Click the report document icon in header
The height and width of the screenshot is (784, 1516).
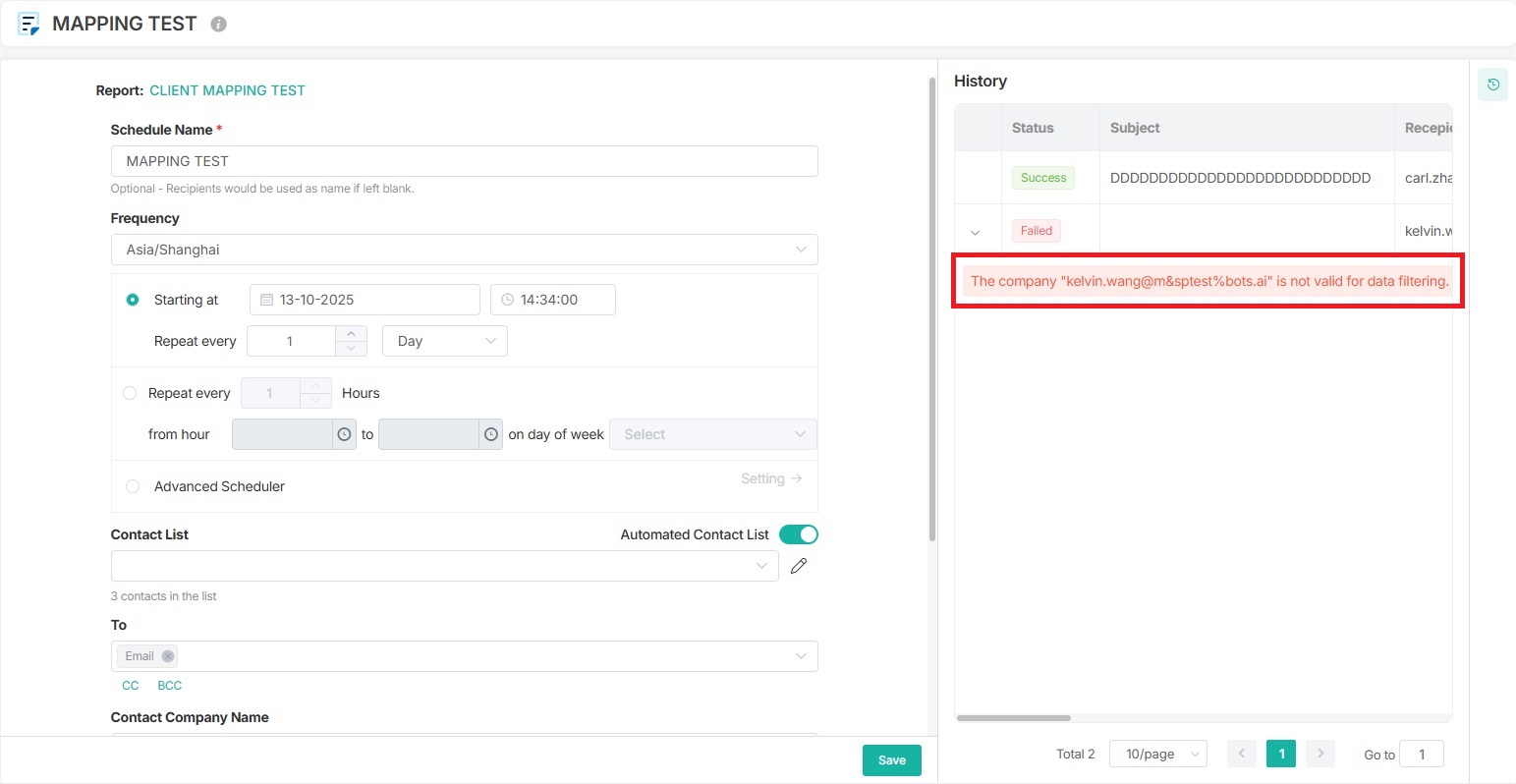coord(28,25)
